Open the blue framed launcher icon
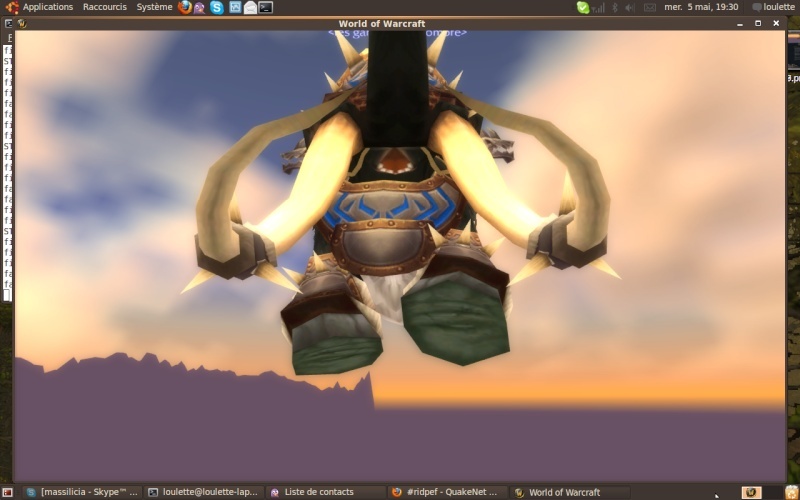This screenshot has height=500, width=800. (235, 7)
